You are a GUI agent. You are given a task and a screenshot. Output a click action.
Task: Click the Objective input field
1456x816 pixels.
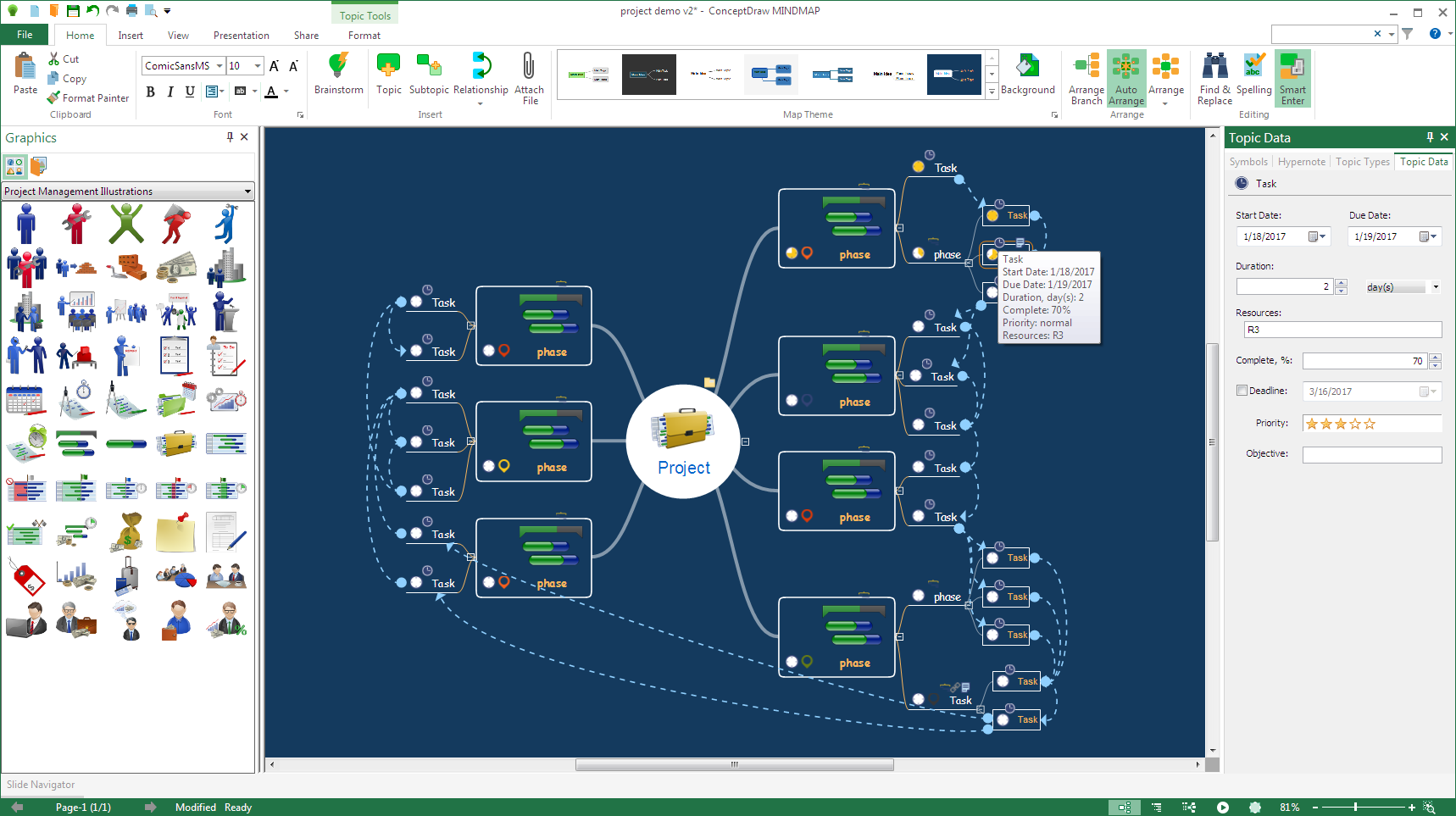pos(1371,455)
